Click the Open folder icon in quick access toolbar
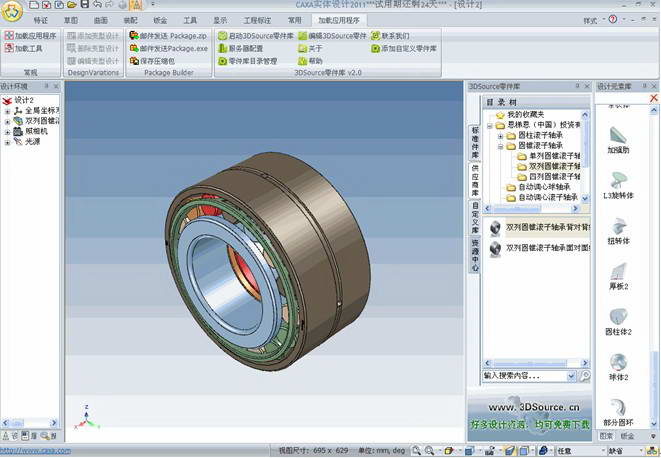Image resolution: width=661 pixels, height=458 pixels. pos(72,5)
